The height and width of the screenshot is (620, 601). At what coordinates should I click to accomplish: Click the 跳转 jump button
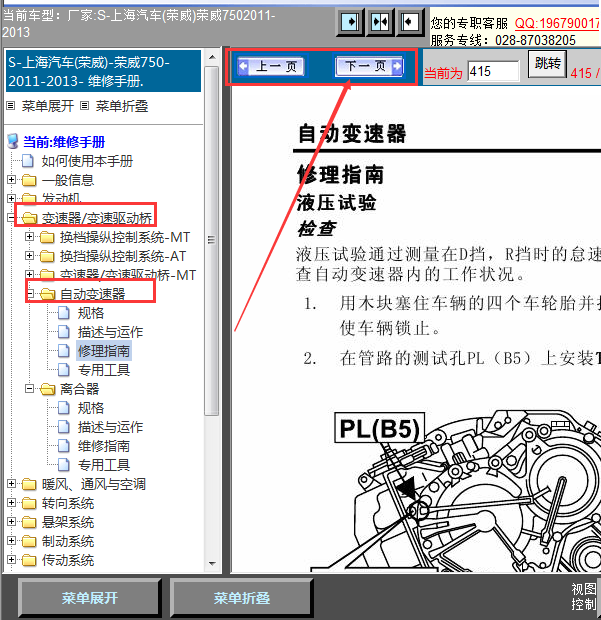tap(547, 64)
